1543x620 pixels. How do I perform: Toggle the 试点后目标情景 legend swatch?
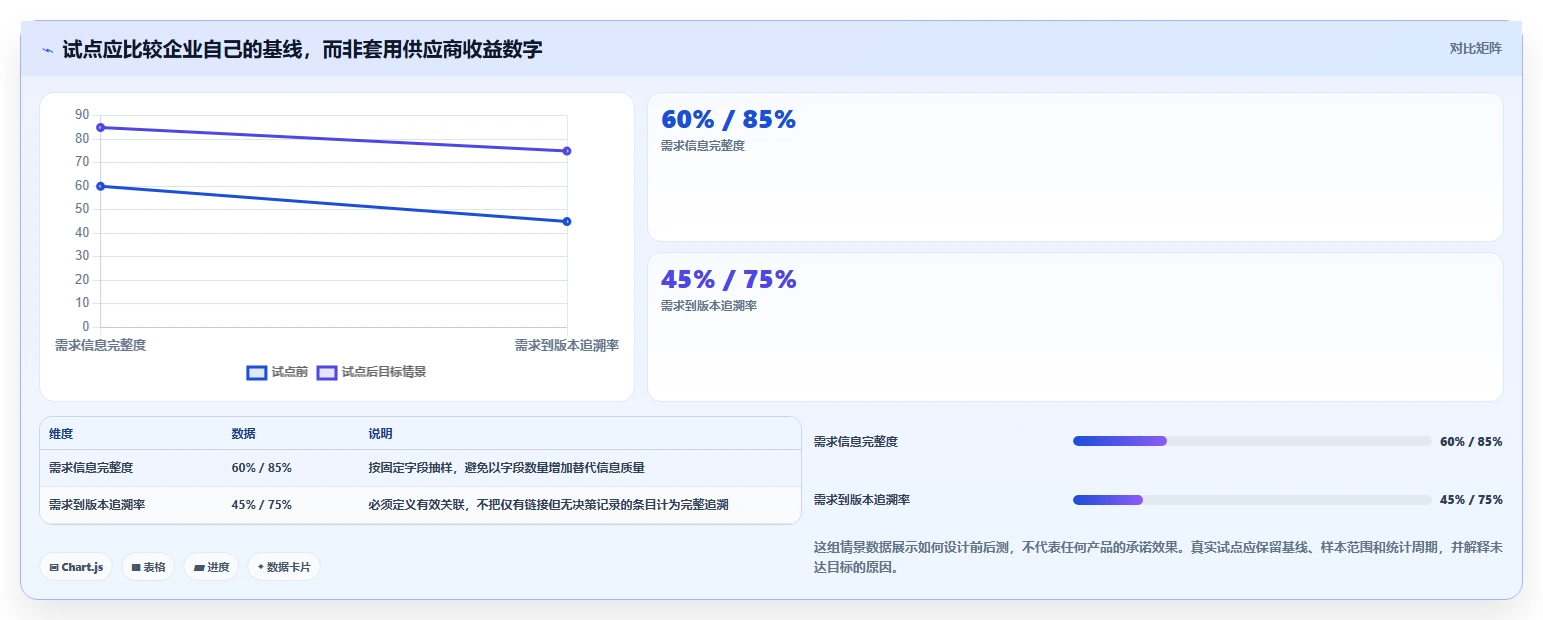tap(327, 372)
